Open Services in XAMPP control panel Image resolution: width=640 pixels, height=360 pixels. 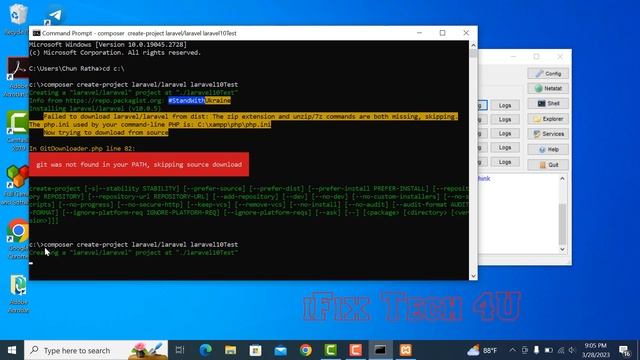pyautogui.click(x=548, y=134)
